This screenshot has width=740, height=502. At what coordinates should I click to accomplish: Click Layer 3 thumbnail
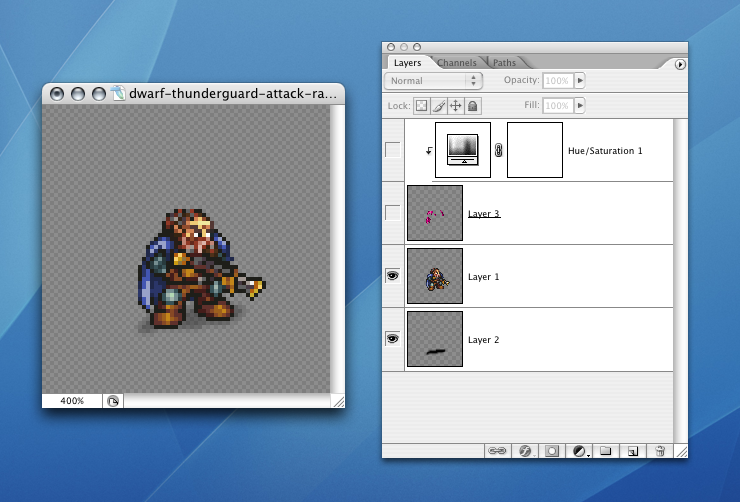tap(435, 213)
